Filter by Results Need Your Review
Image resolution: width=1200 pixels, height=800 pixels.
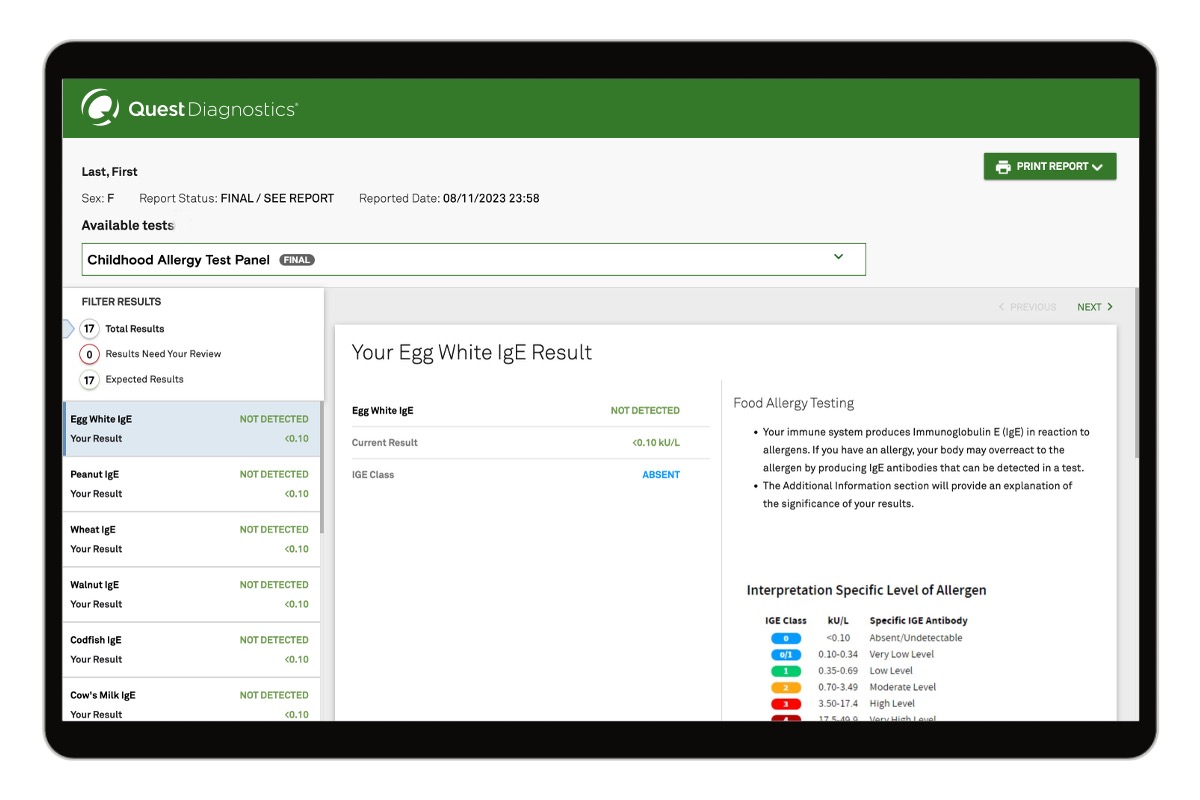[90, 354]
